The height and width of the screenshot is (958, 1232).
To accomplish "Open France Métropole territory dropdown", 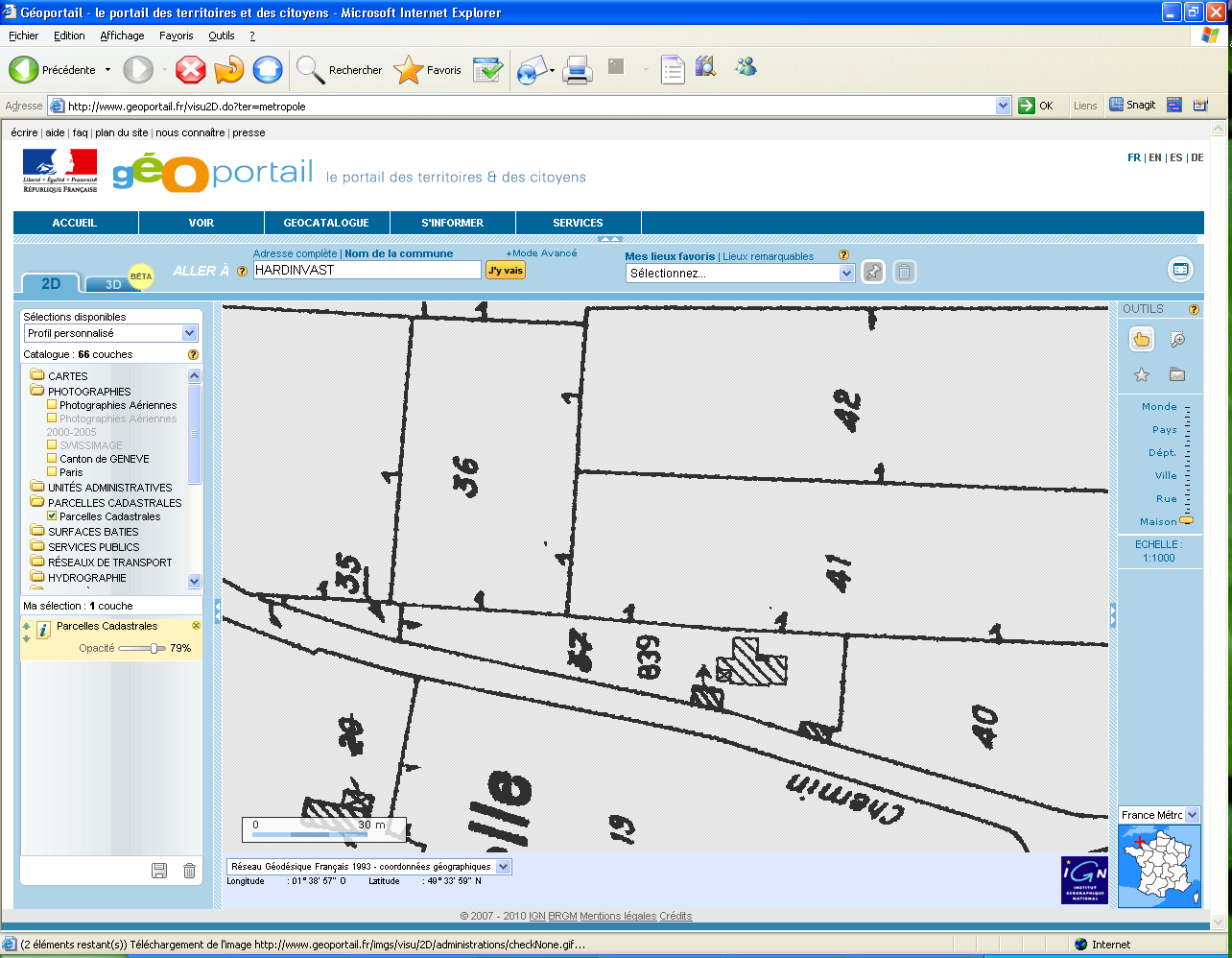I will coord(1159,815).
